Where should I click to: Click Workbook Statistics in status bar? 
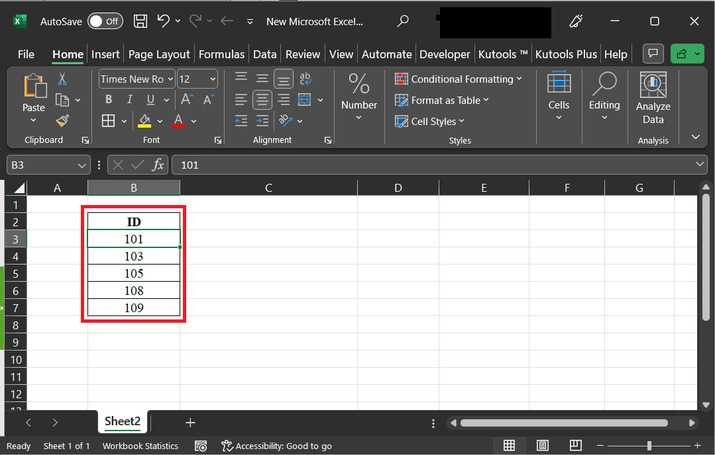click(140, 446)
